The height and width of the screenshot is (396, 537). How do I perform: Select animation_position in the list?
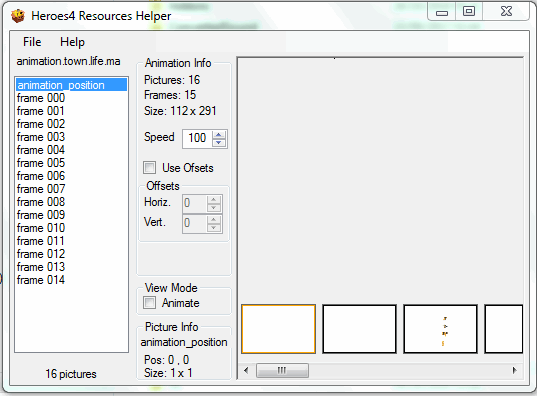71,85
